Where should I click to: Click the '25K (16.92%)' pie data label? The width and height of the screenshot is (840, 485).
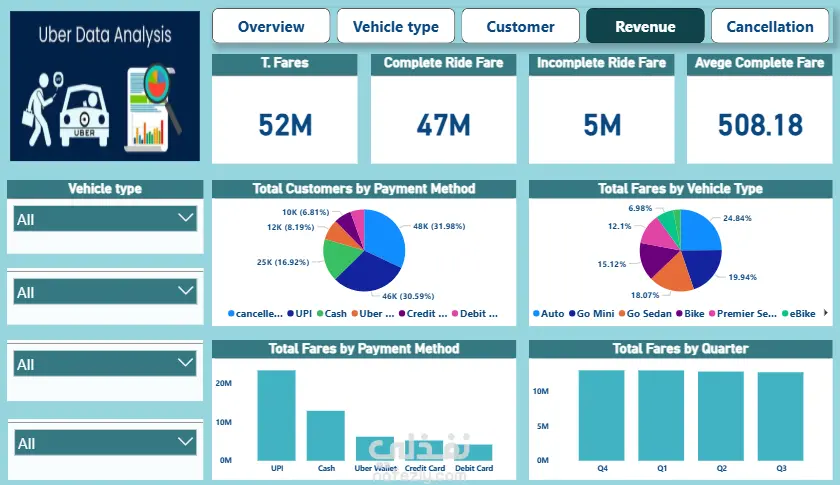pyautogui.click(x=283, y=262)
